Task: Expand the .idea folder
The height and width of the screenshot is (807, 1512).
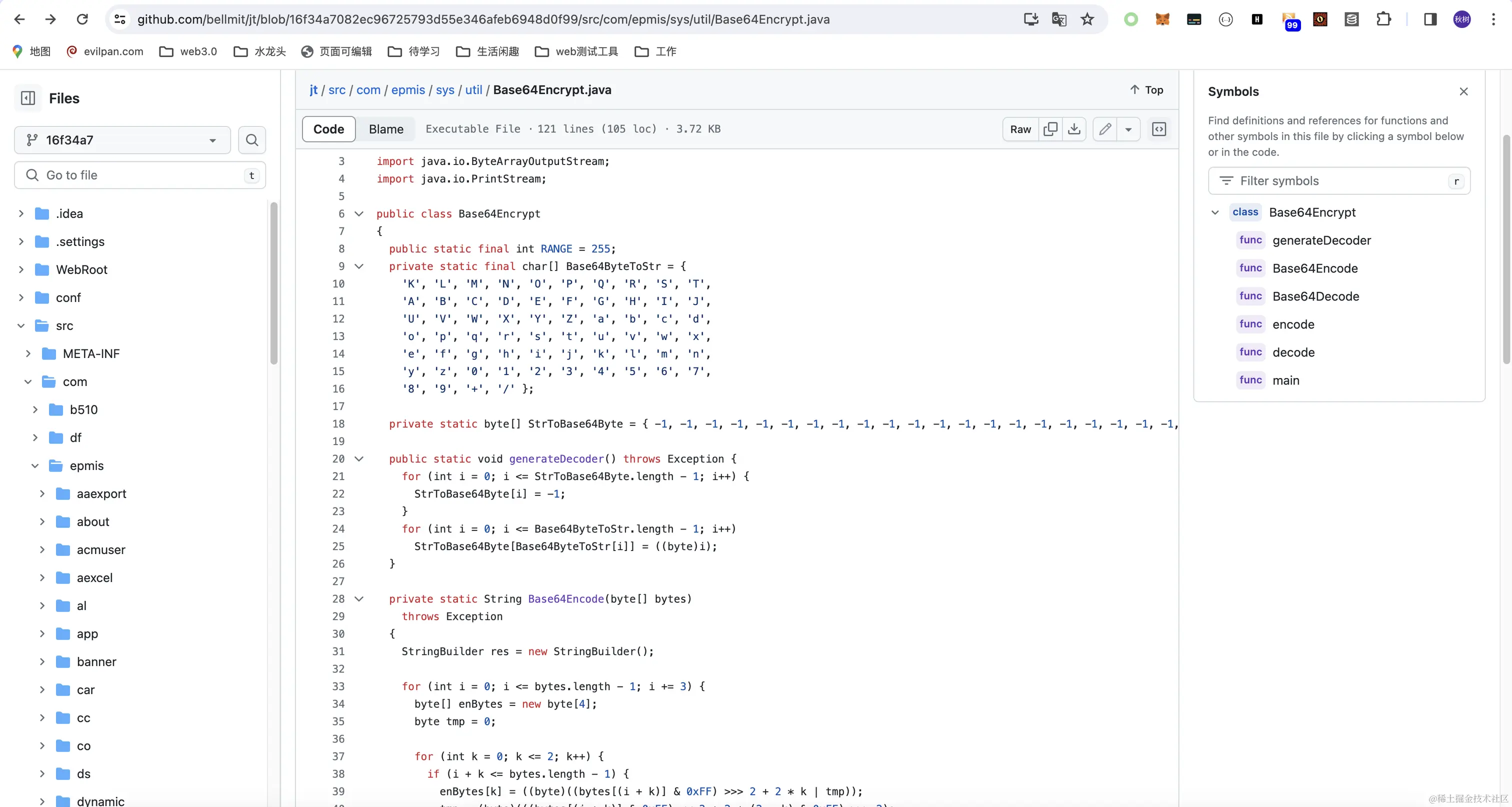Action: (21, 213)
